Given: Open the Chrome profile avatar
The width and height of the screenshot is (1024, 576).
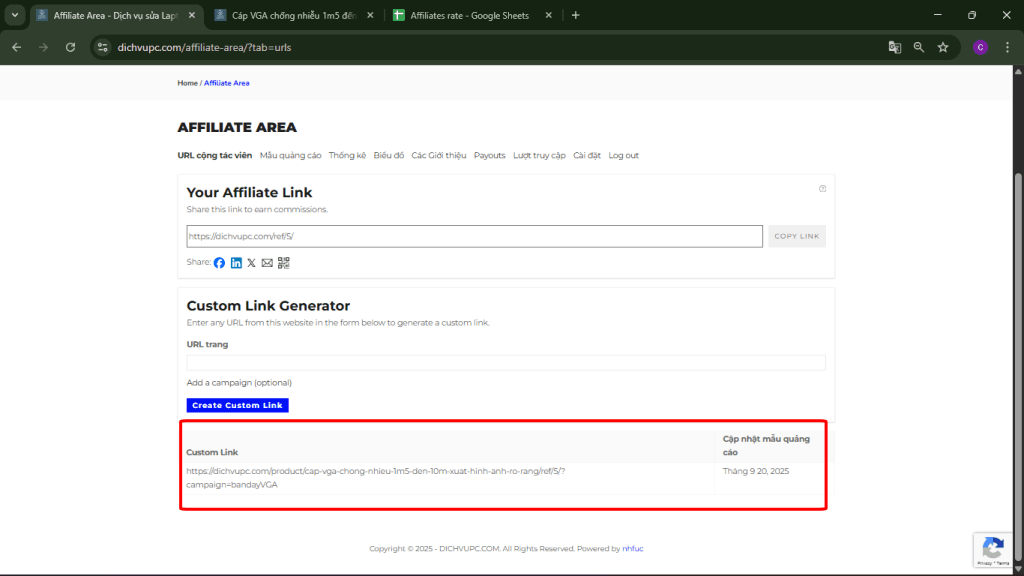Looking at the screenshot, I should (979, 47).
